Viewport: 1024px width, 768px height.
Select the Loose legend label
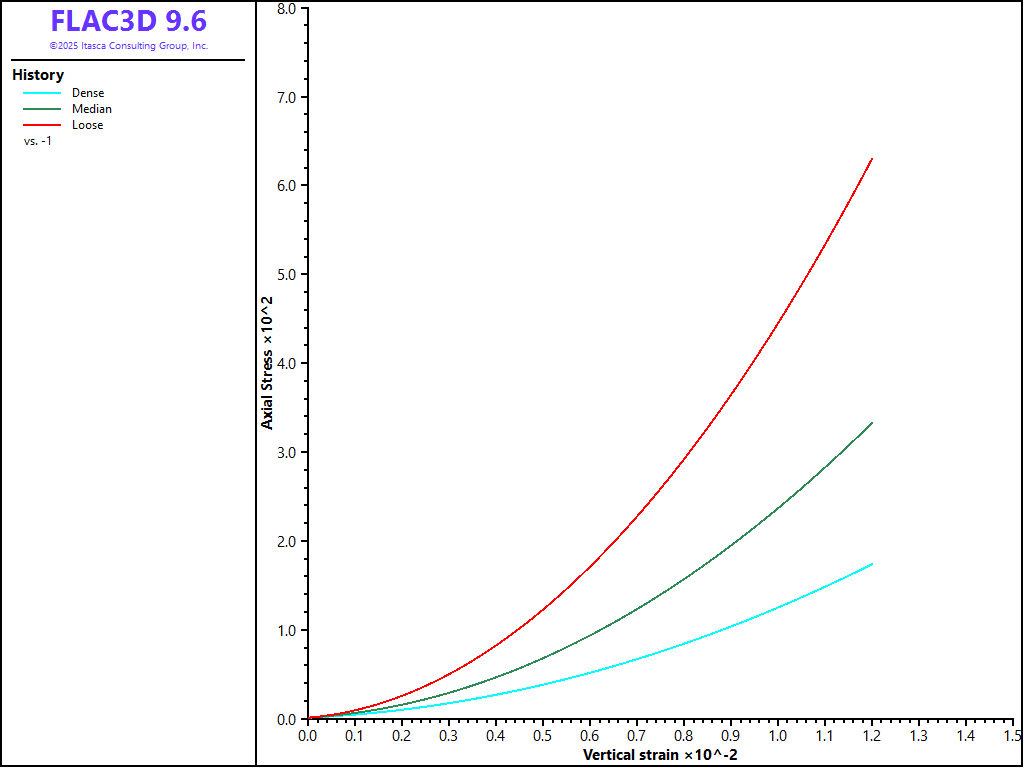tap(88, 125)
